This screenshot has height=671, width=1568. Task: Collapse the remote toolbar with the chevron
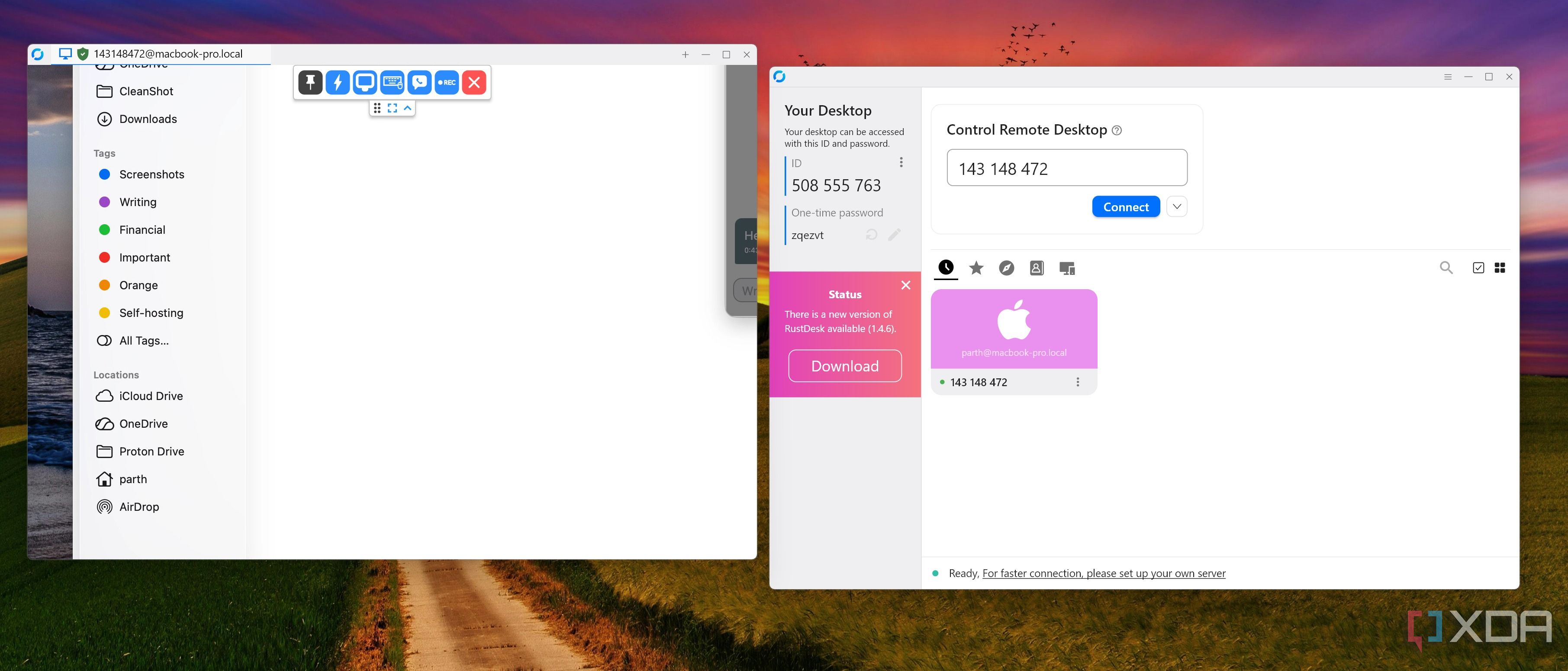pos(407,108)
